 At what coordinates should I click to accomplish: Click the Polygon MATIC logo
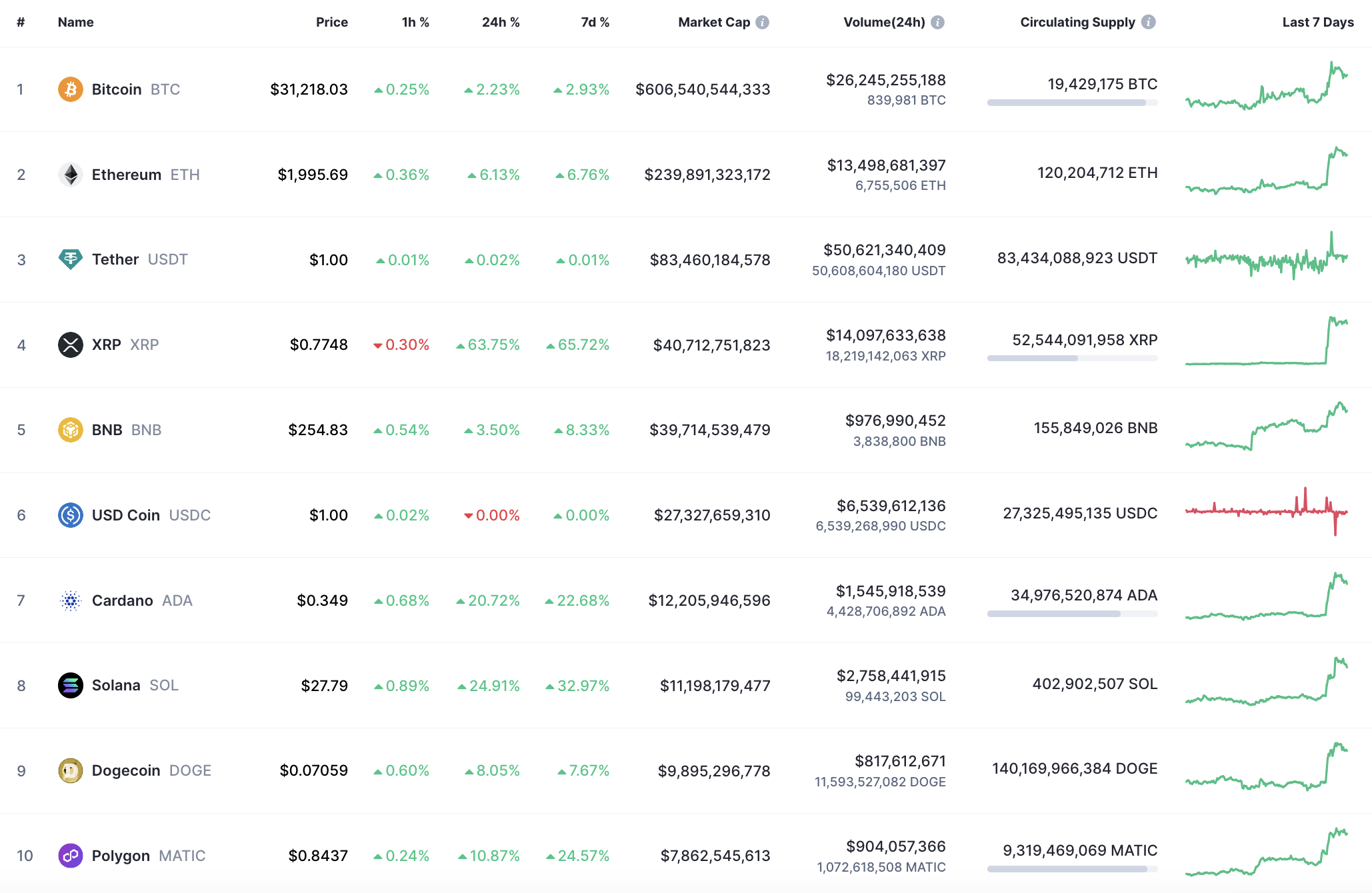point(71,856)
